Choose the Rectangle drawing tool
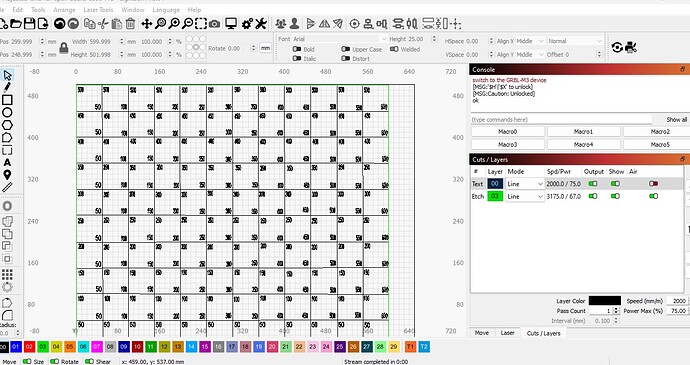Image resolution: width=690 pixels, height=365 pixels. 7,100
